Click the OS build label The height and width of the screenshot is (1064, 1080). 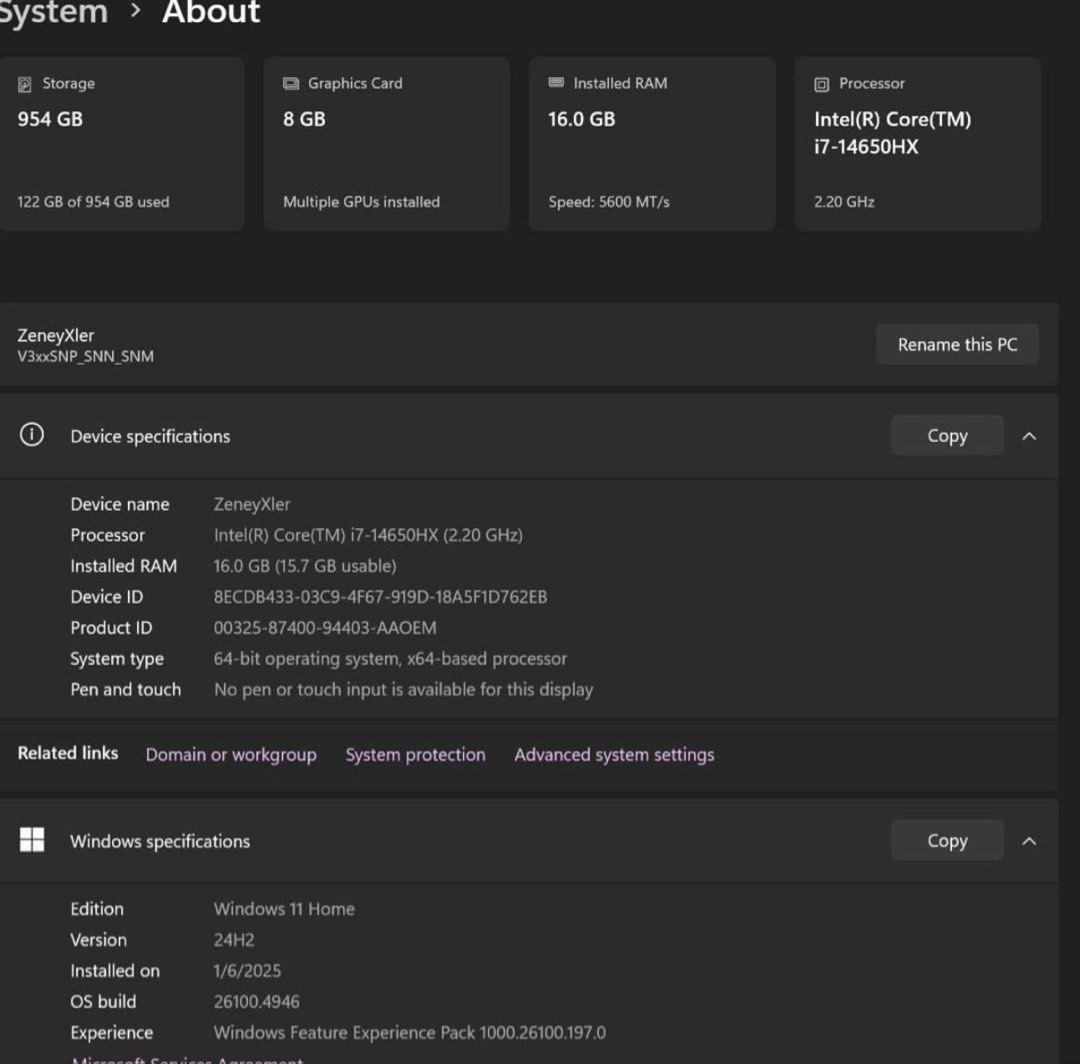click(x=103, y=1002)
